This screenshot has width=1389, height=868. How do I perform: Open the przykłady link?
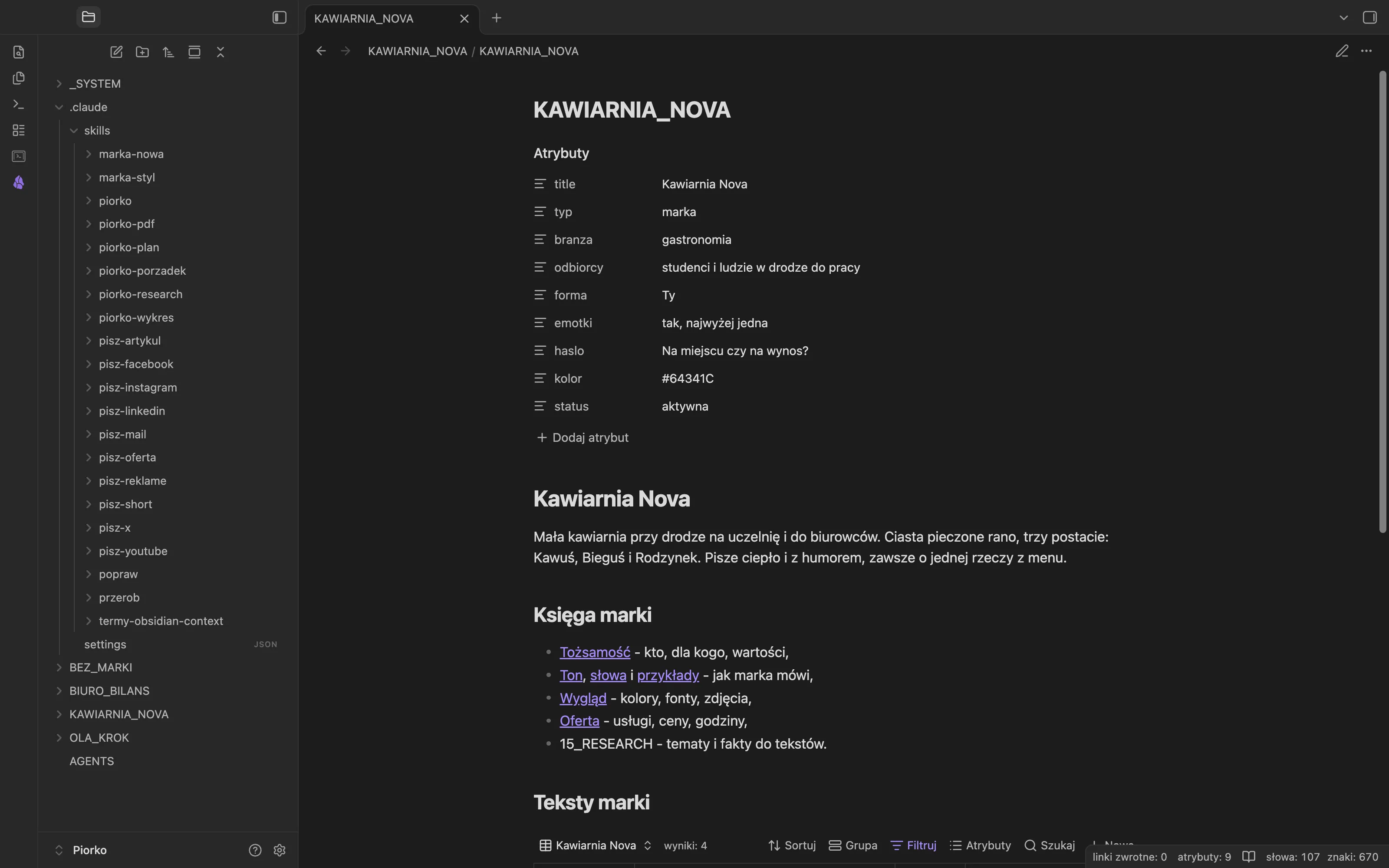(x=668, y=675)
